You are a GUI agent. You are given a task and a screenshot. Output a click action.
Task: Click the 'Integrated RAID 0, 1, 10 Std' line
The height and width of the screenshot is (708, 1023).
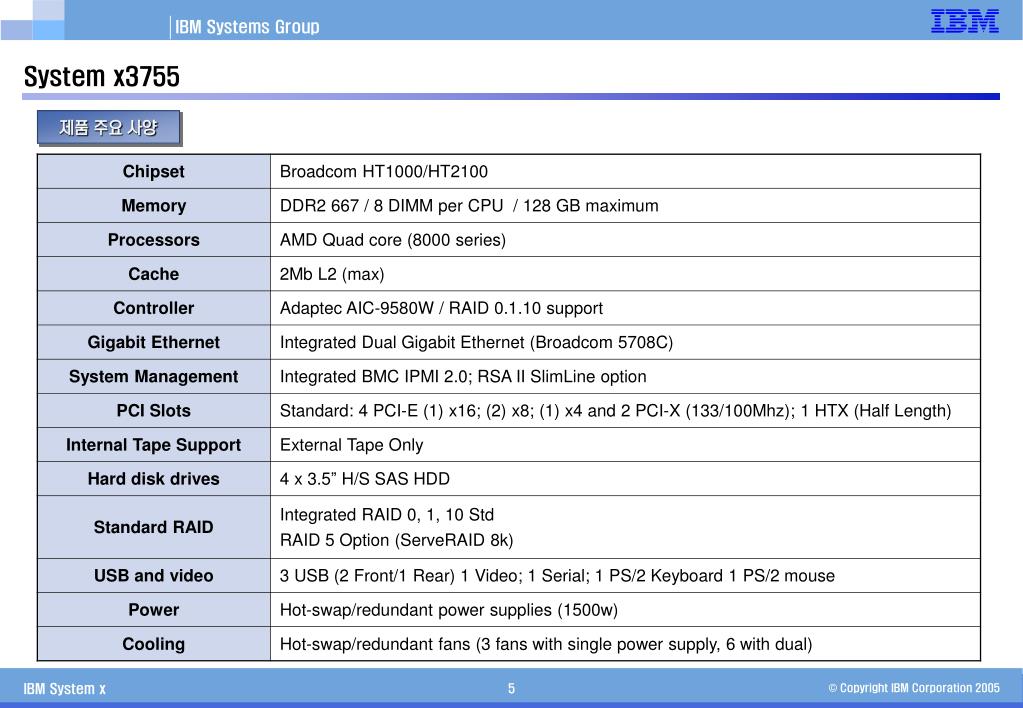point(387,515)
